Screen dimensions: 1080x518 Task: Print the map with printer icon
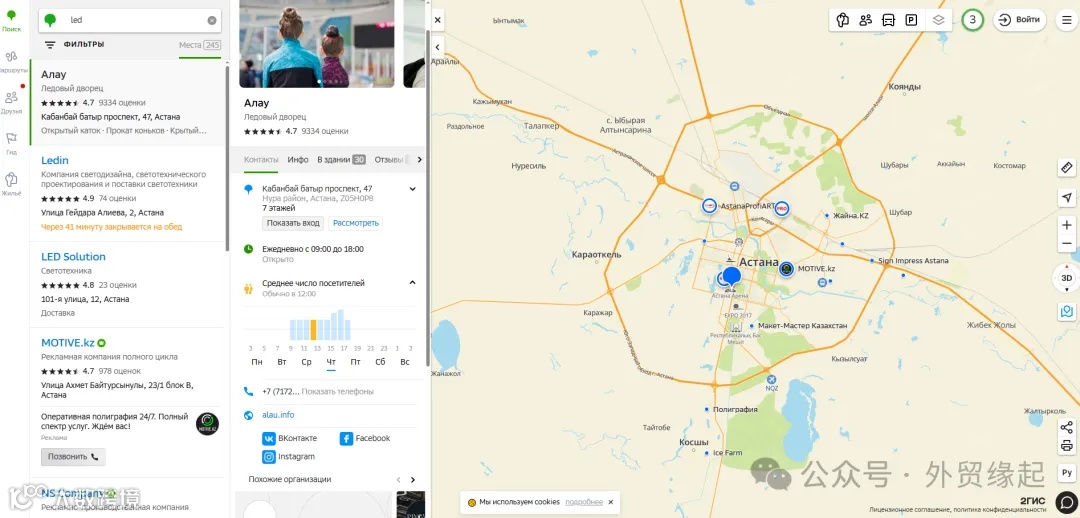pyautogui.click(x=1067, y=445)
